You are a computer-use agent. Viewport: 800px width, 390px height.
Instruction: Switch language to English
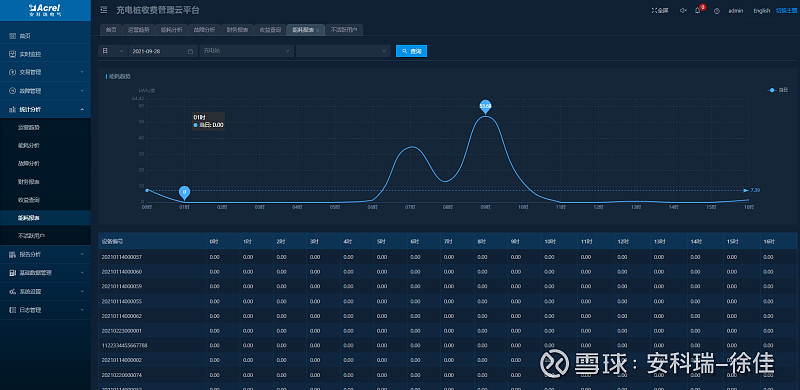[762, 11]
